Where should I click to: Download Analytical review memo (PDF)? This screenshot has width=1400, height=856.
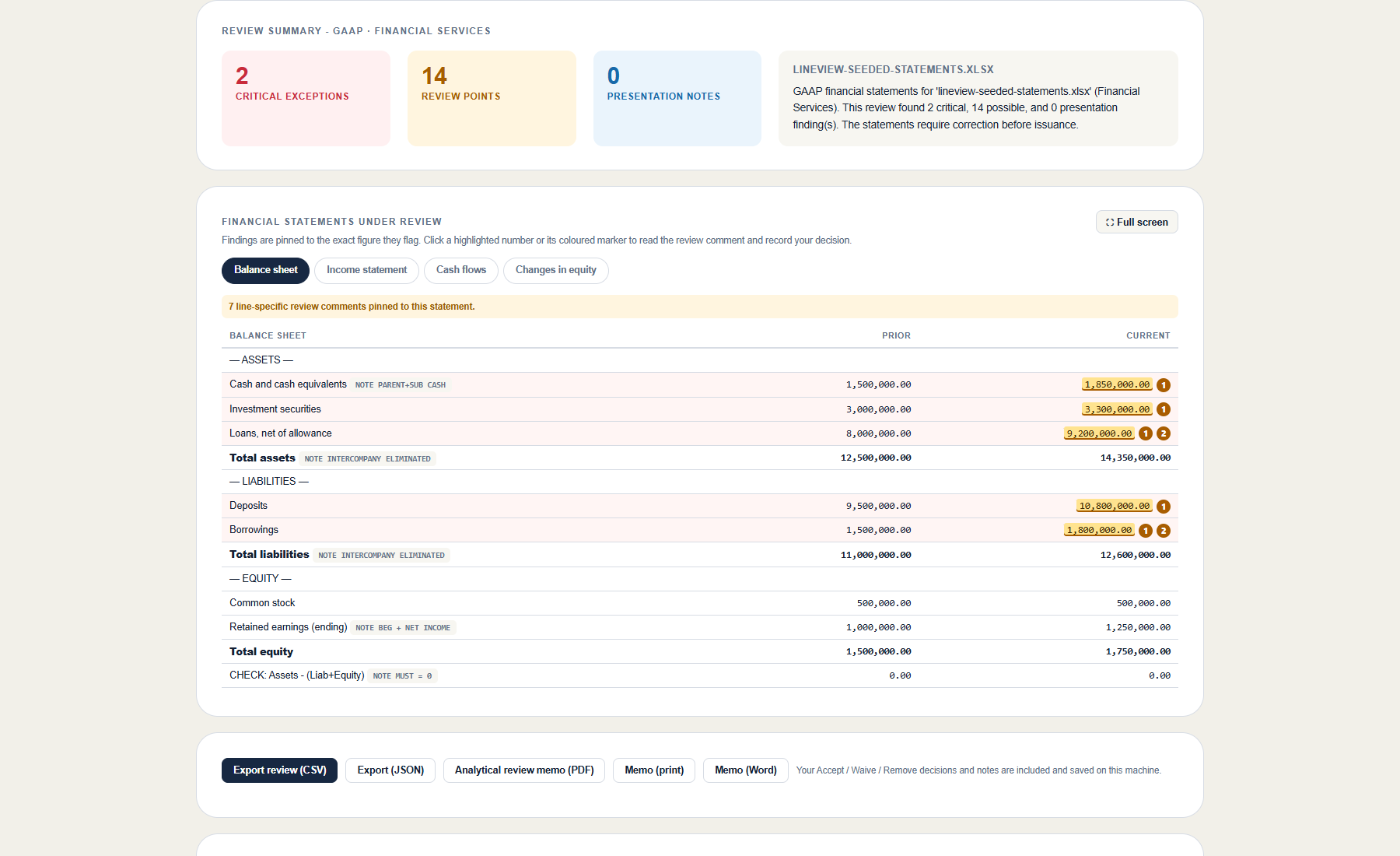point(524,770)
